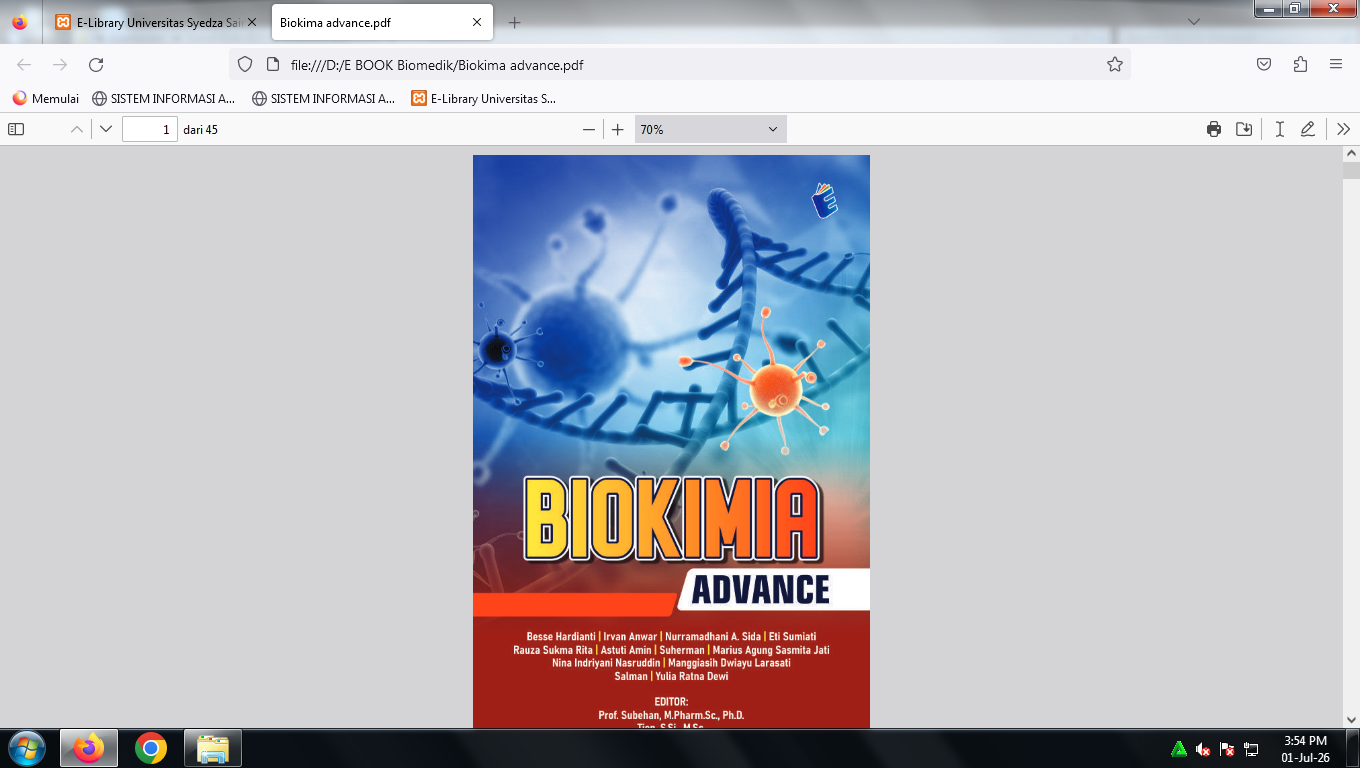1360x768 pixels.
Task: Open Pocket save button
Action: pos(1264,64)
